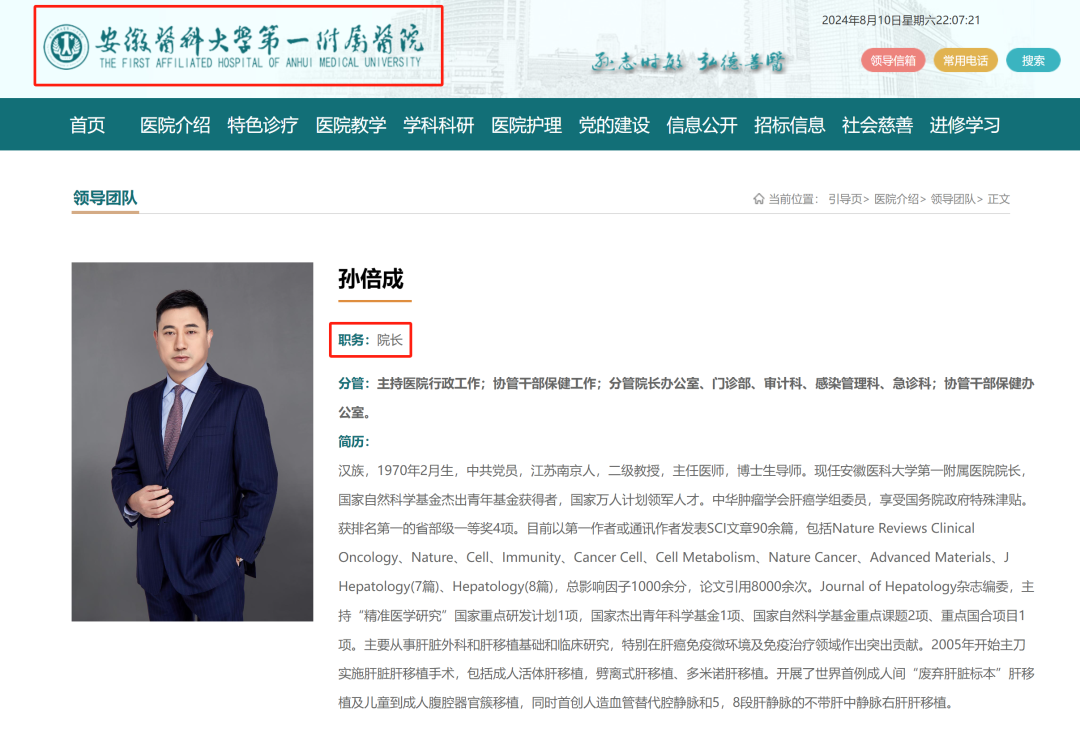Click the 引导页 breadcrumb link

coord(845,199)
